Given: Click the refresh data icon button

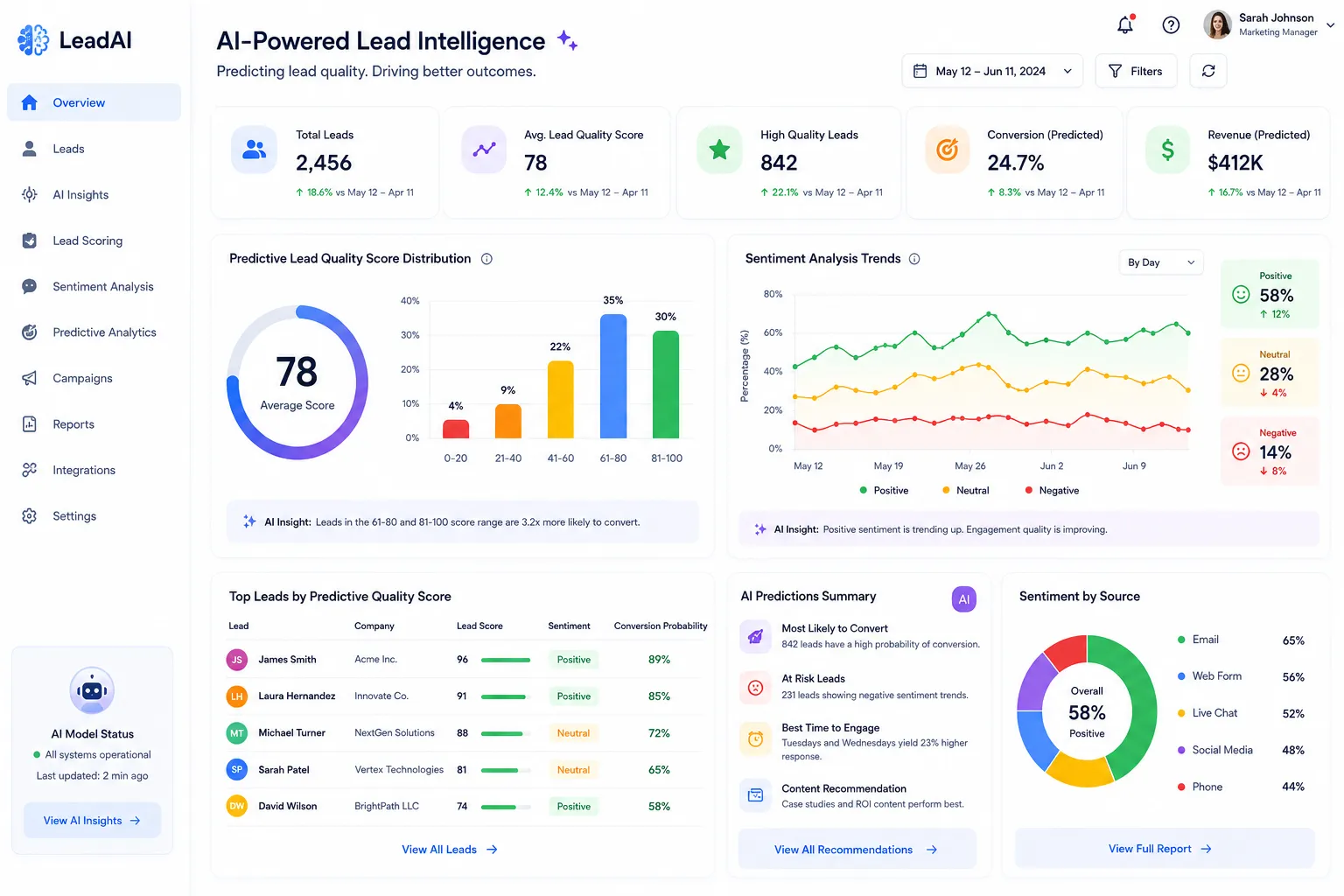Looking at the screenshot, I should pyautogui.click(x=1208, y=71).
